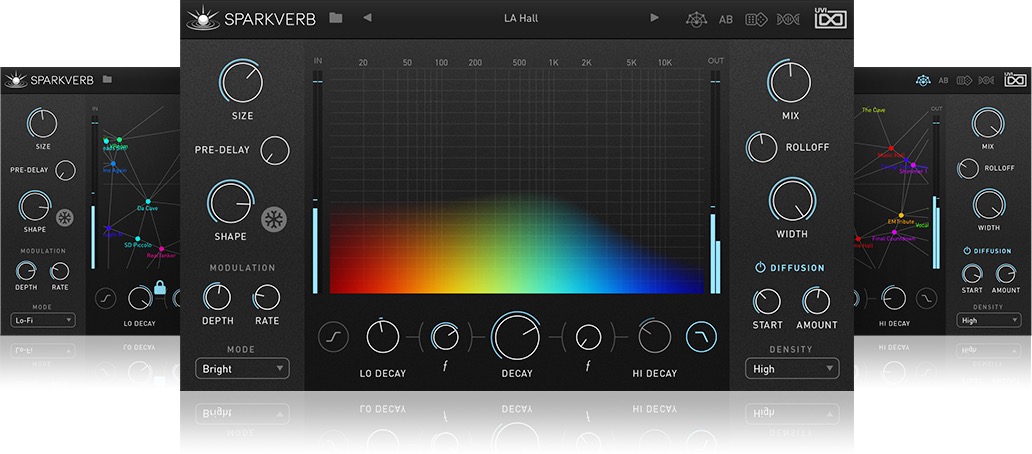Open the folder icon in left window
The height and width of the screenshot is (454, 1032).
pos(107,80)
